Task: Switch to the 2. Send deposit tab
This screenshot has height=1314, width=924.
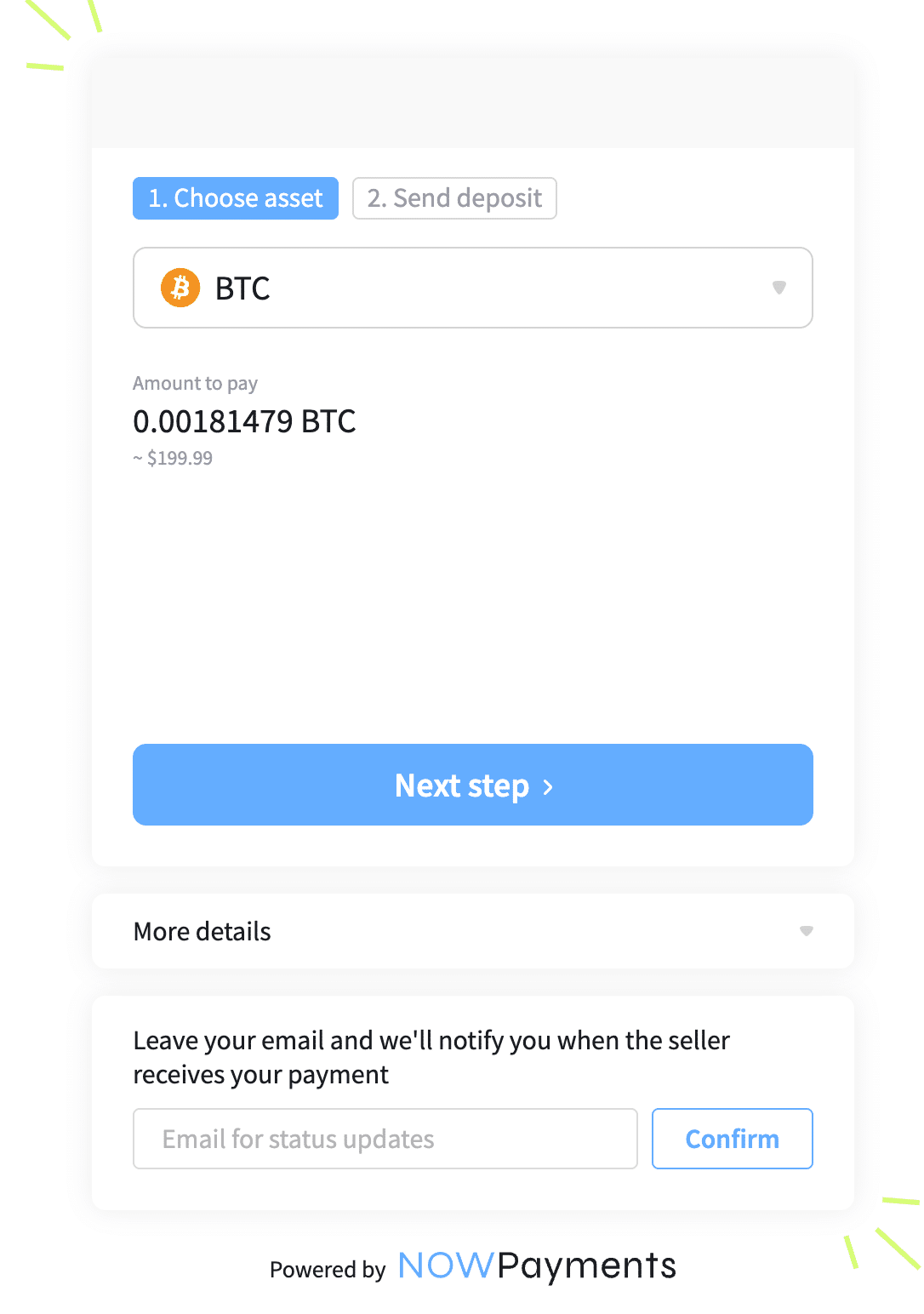Action: (x=454, y=198)
